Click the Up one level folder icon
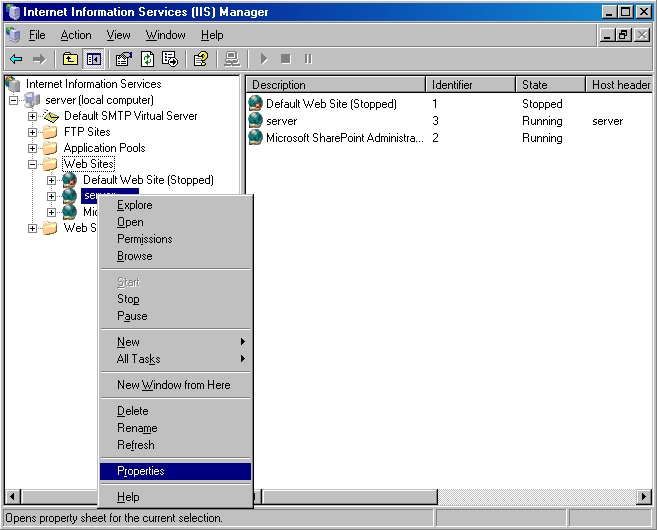This screenshot has width=657, height=530. [x=70, y=59]
